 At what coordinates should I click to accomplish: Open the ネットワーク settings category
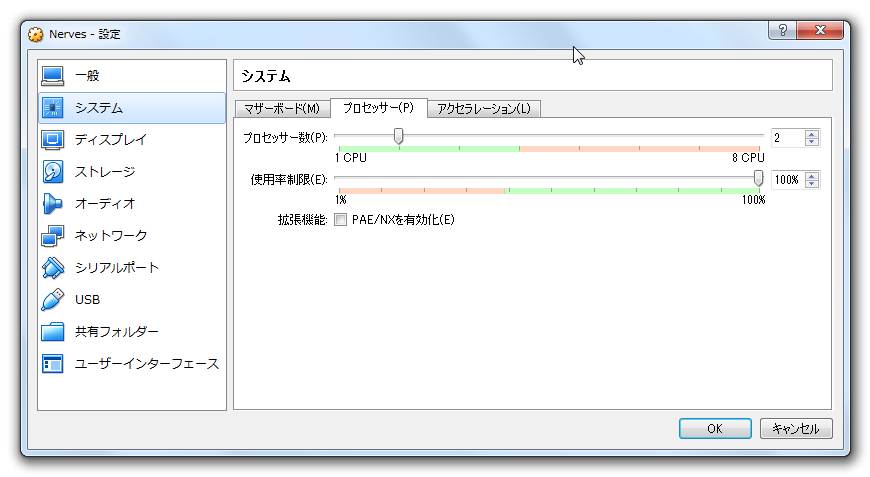(132, 236)
